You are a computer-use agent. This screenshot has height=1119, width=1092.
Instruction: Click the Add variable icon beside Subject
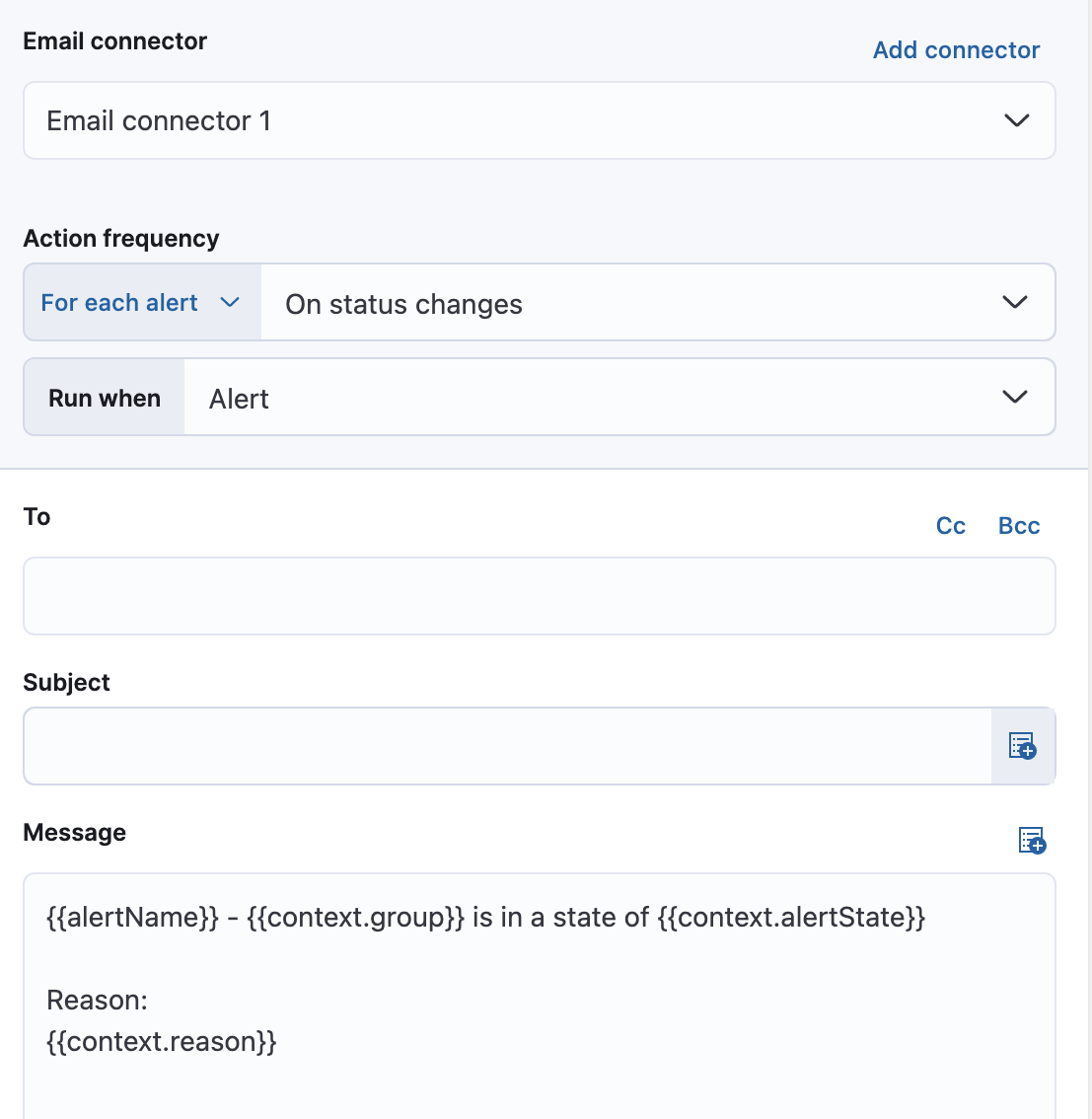pos(1022,747)
